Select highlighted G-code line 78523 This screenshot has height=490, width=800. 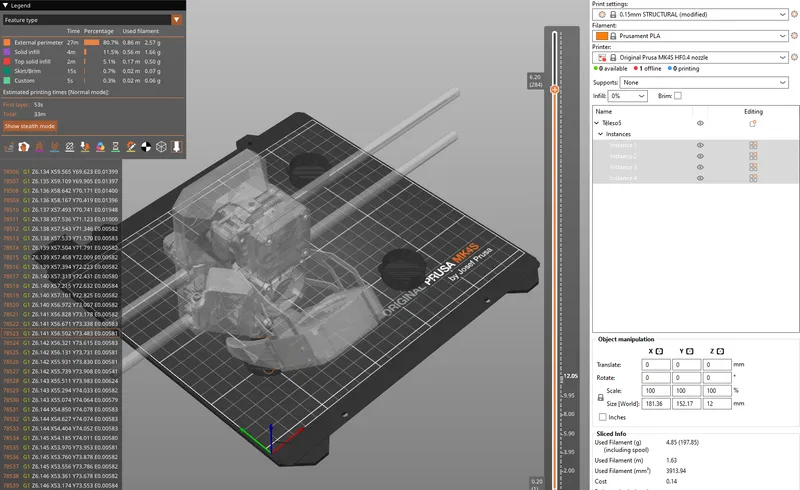pyautogui.click(x=60, y=333)
